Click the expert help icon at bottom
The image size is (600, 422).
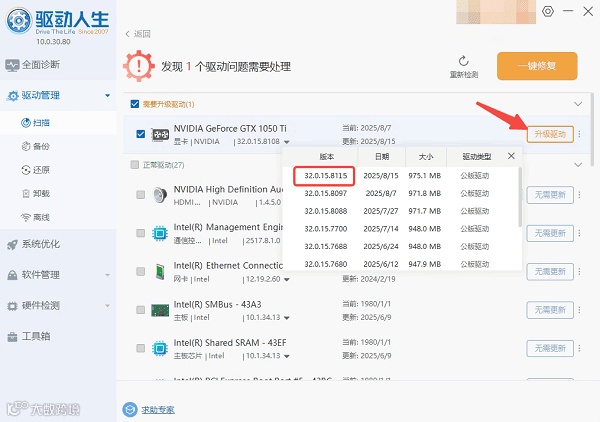click(130, 409)
